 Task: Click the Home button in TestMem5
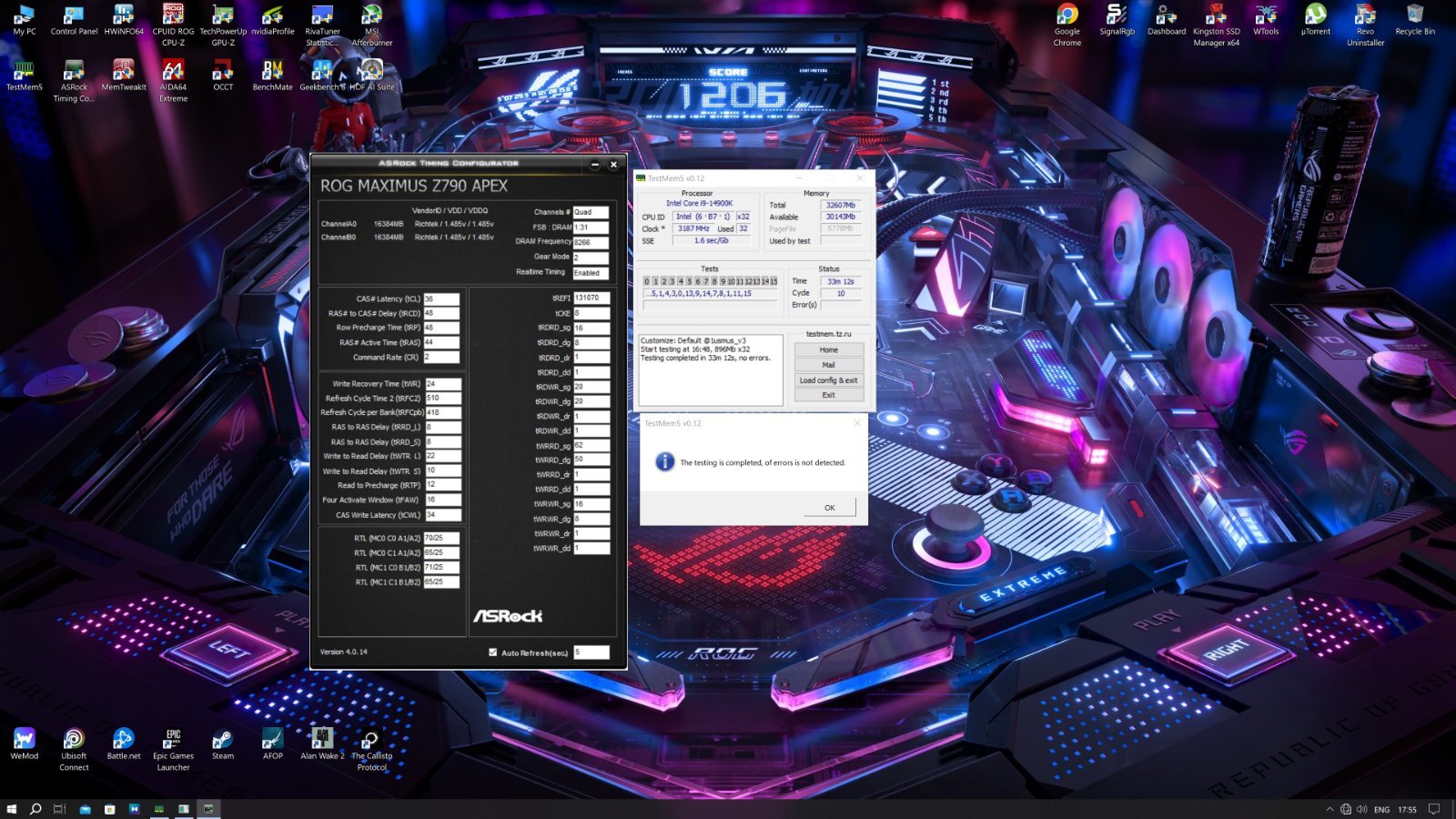pos(828,349)
